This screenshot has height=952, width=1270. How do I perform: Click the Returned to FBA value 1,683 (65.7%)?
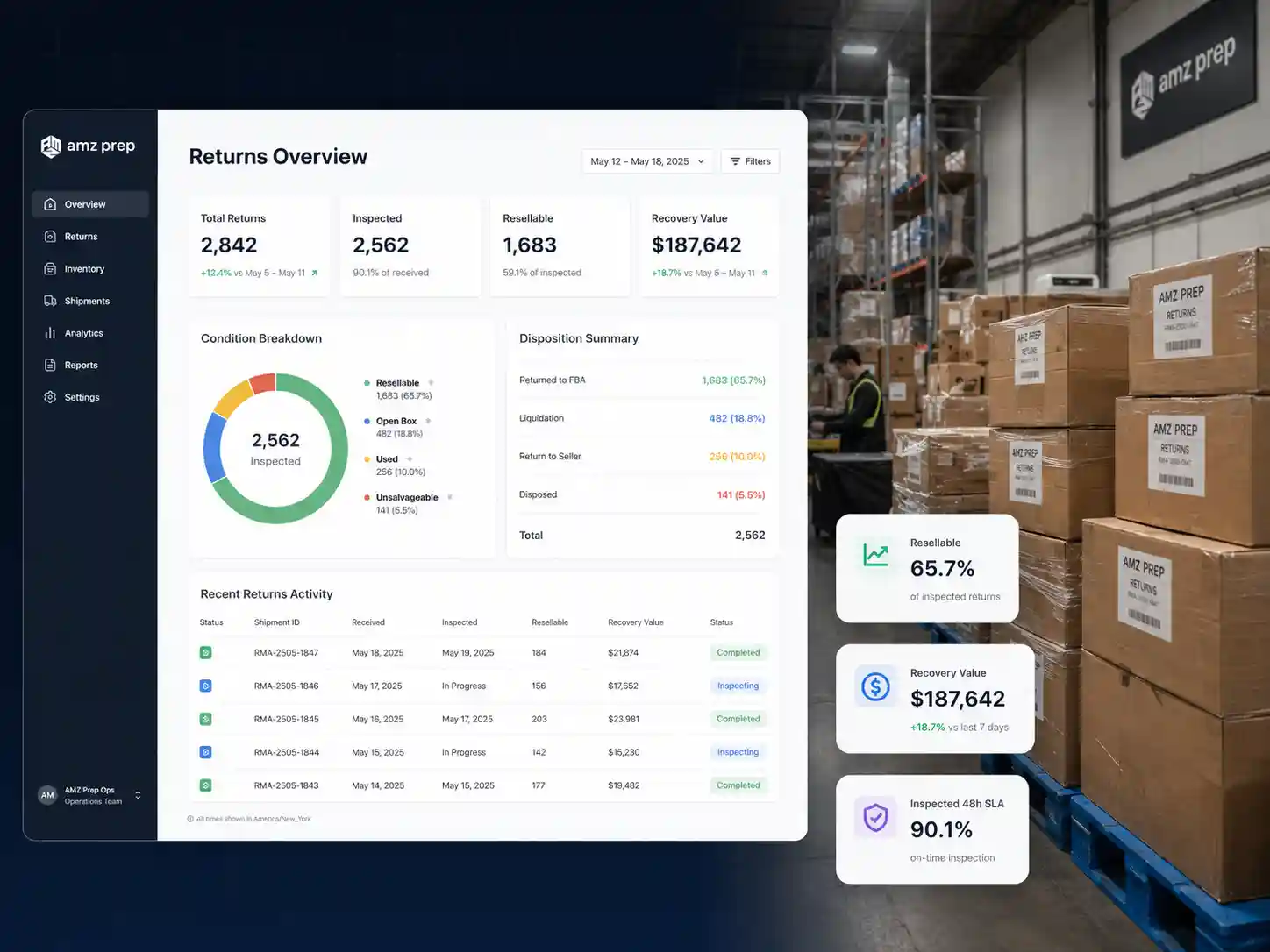pyautogui.click(x=733, y=380)
